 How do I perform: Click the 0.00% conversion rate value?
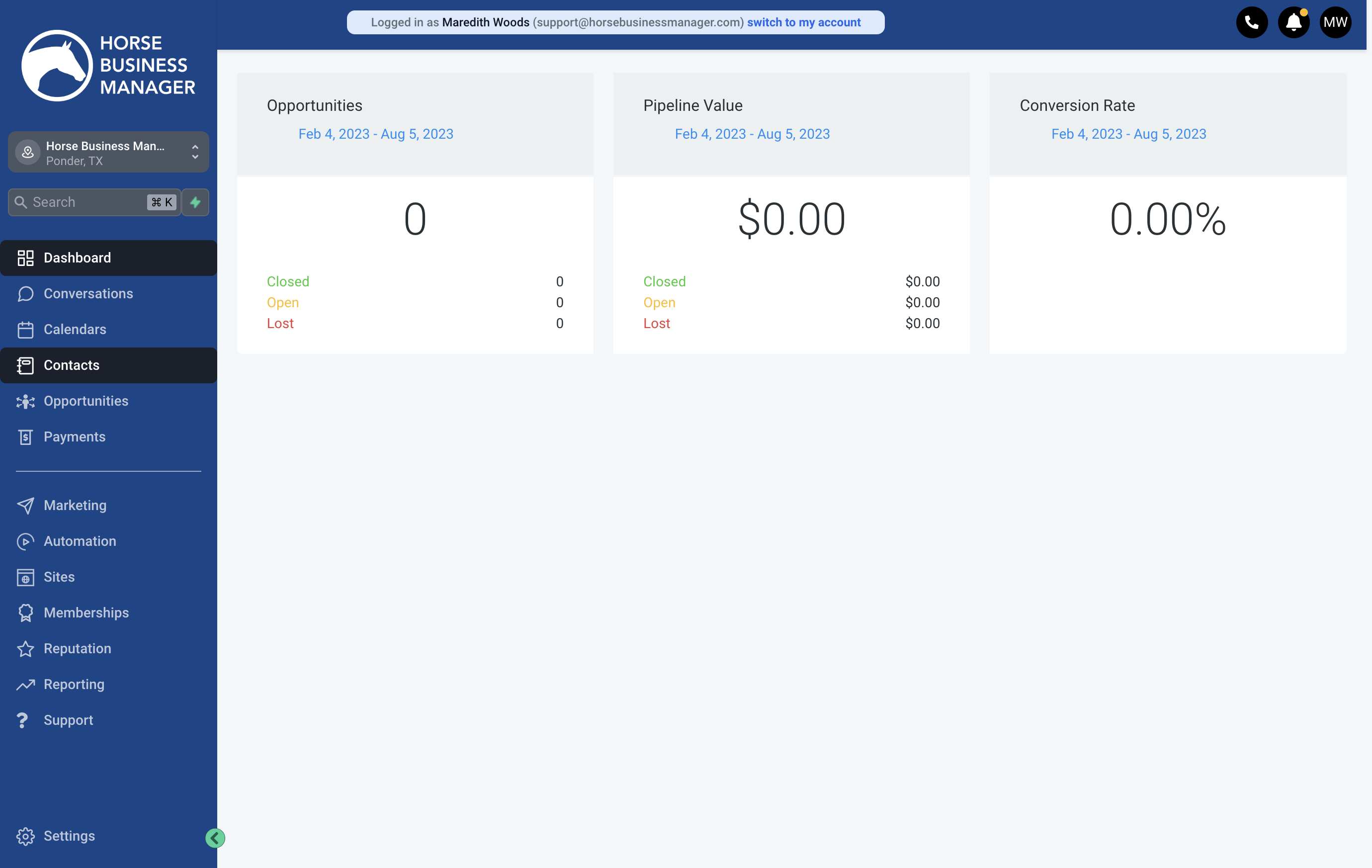point(1168,219)
